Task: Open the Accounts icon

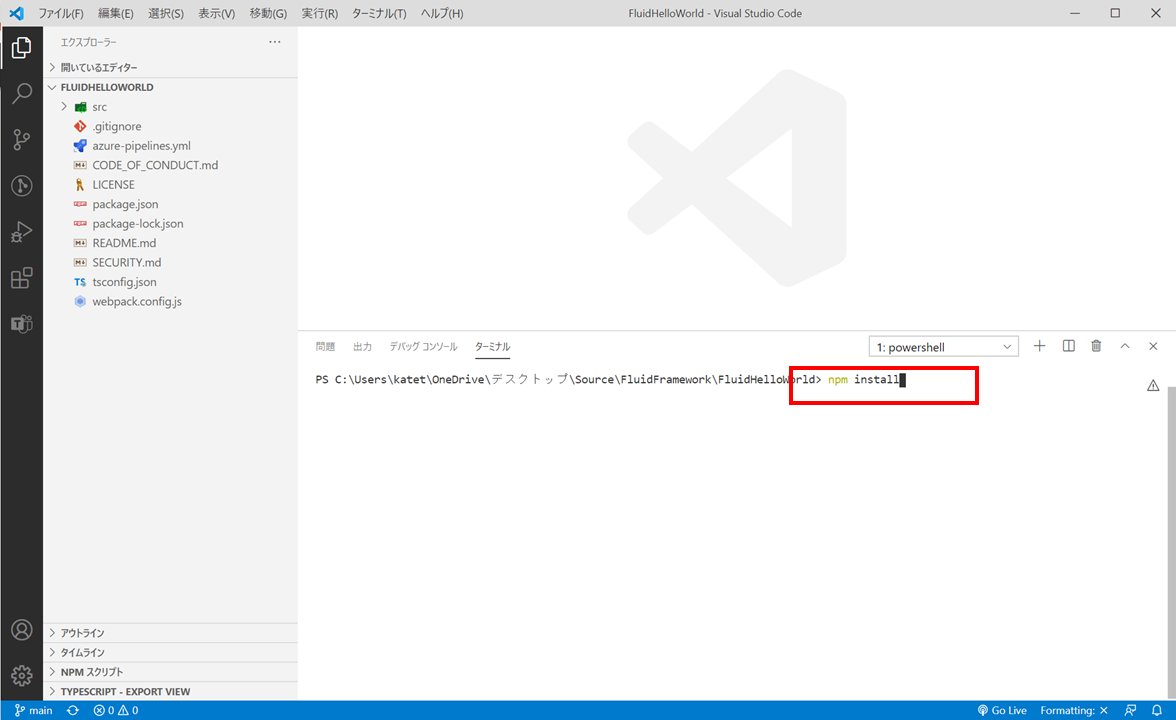Action: [x=22, y=629]
